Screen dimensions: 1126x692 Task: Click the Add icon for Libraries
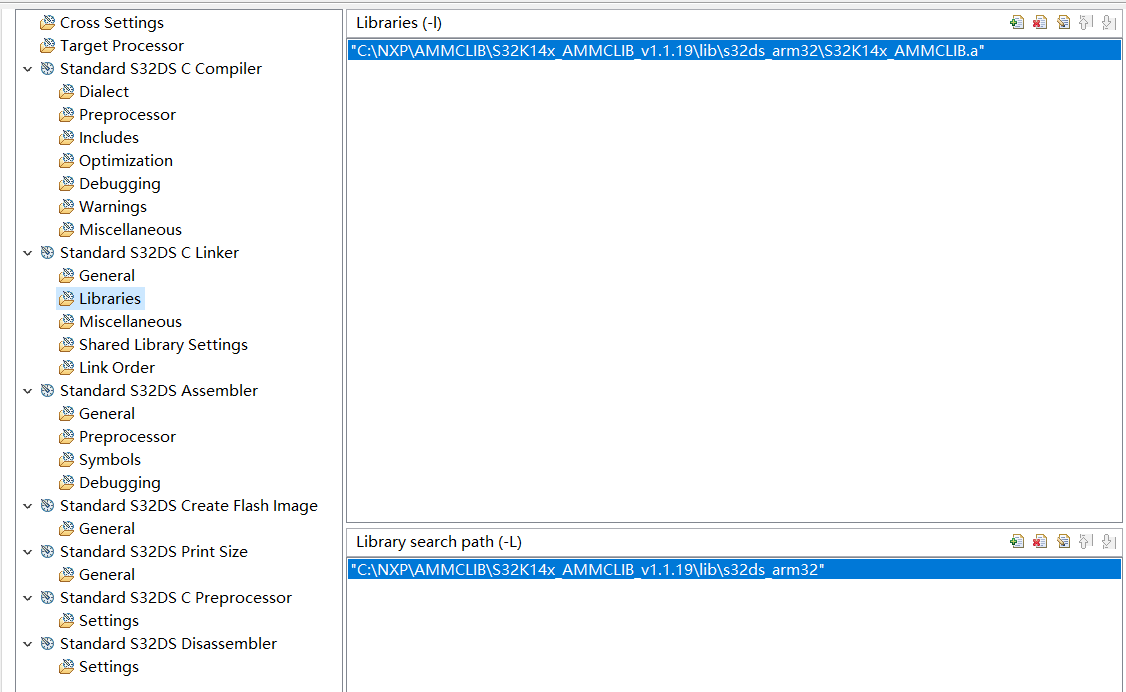pos(1017,22)
